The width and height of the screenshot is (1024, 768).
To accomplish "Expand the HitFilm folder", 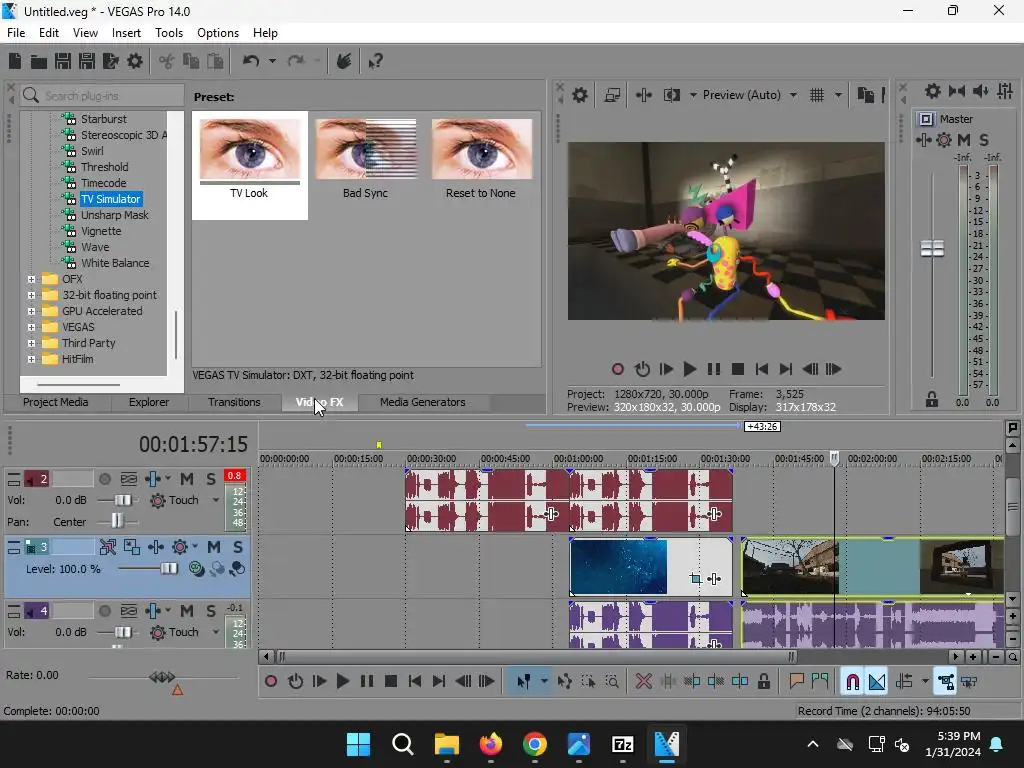I will coord(31,359).
